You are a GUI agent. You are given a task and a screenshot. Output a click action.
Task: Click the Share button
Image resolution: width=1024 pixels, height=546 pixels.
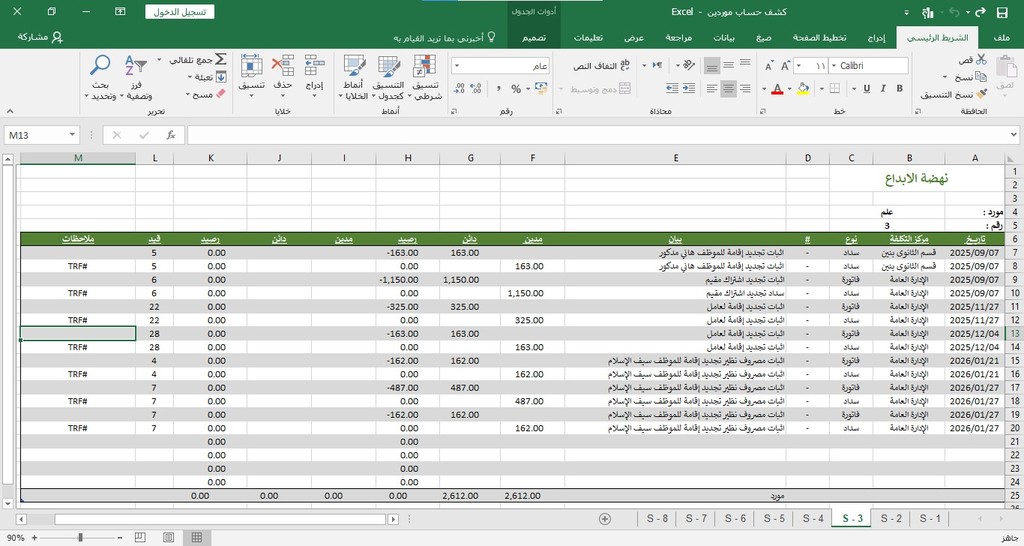pos(40,37)
